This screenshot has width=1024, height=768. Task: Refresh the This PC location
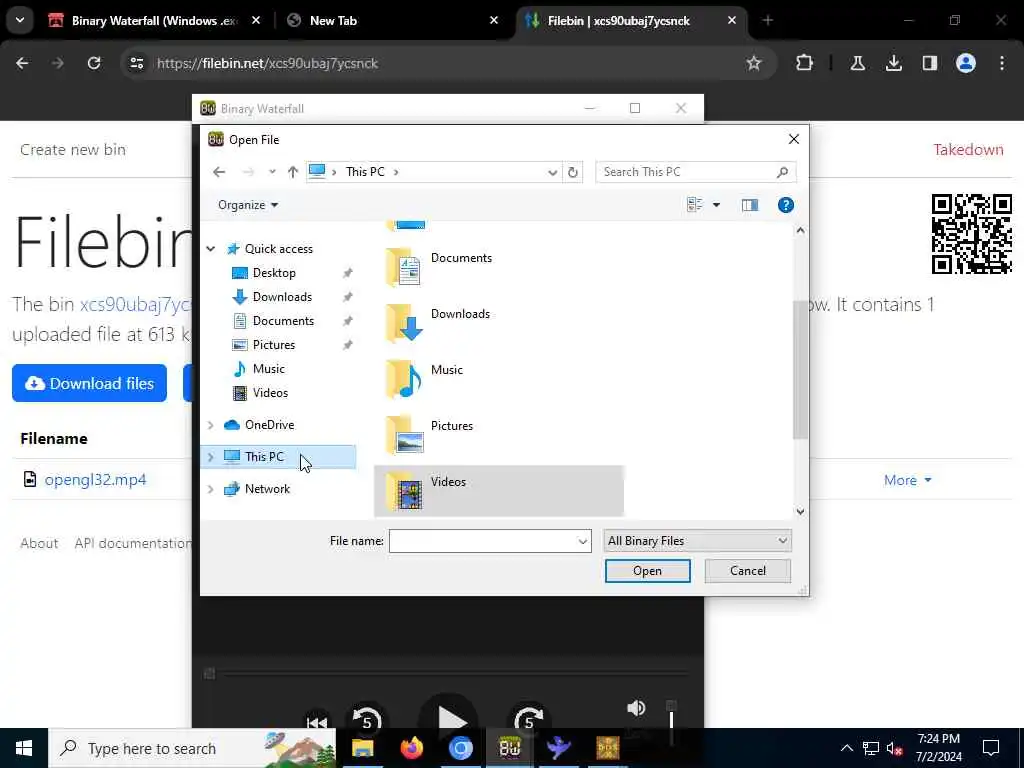573,172
